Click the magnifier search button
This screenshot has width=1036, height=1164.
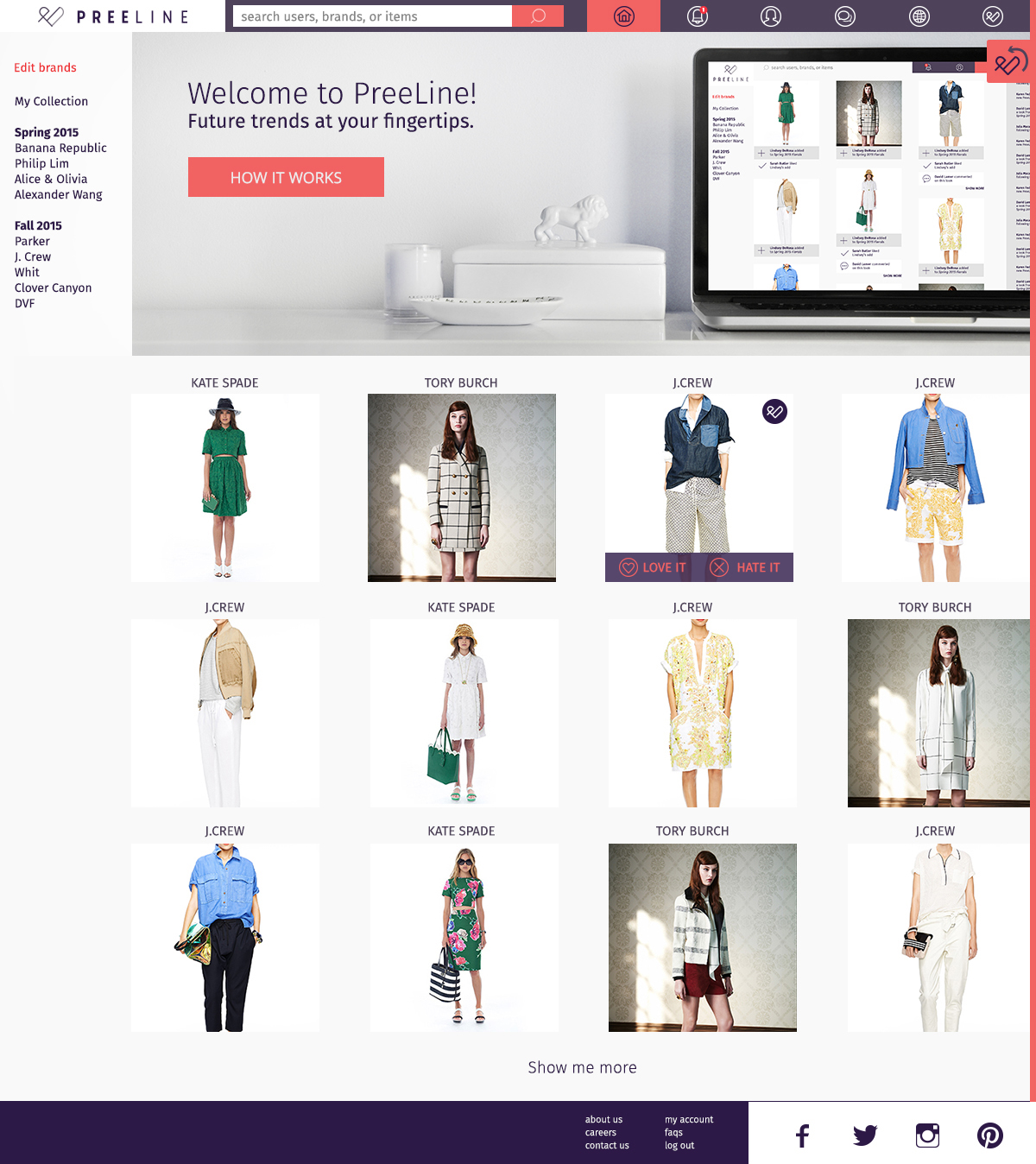[x=538, y=16]
